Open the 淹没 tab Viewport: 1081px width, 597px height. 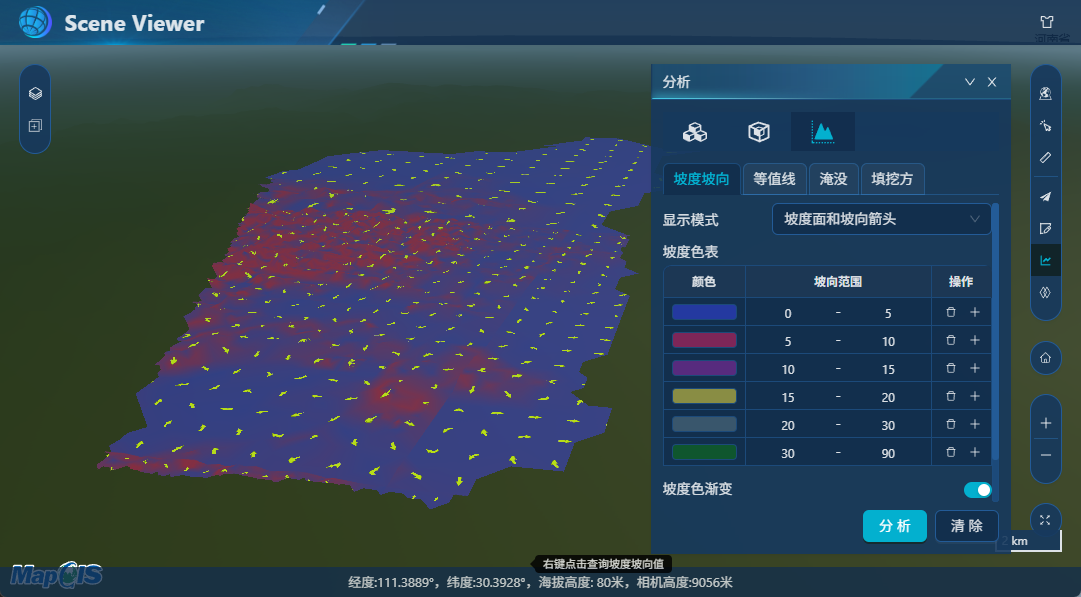click(833, 179)
